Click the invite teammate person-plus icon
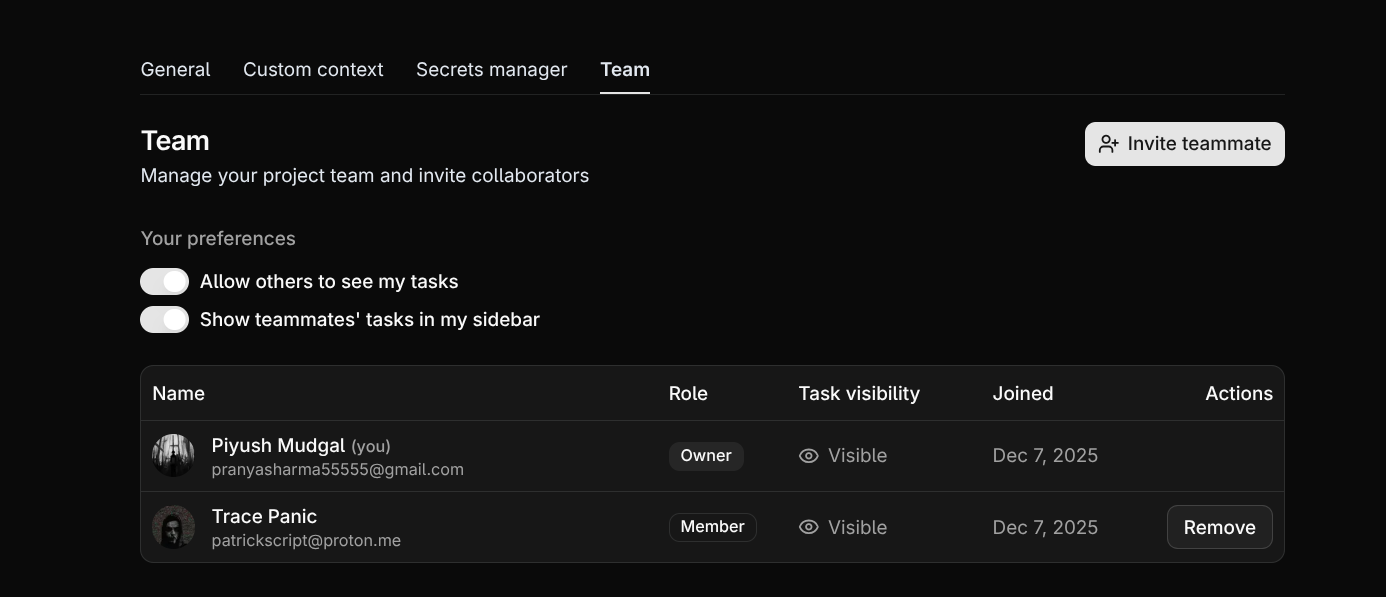 (x=1108, y=143)
